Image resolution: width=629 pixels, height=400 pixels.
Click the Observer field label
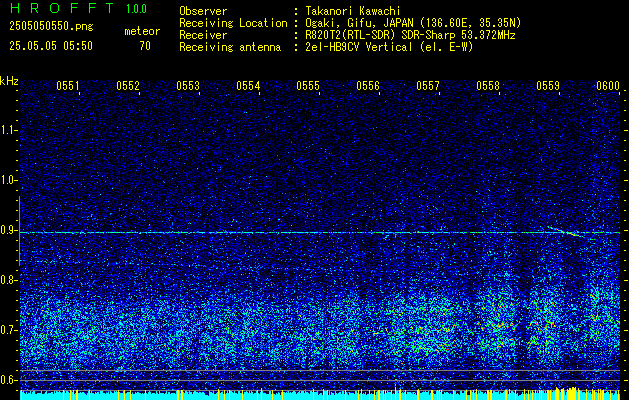click(x=203, y=11)
